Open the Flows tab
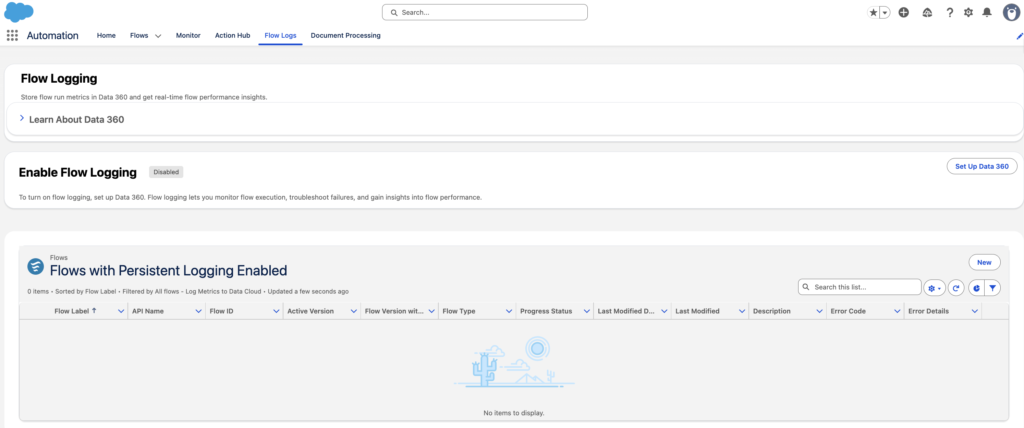 139,35
